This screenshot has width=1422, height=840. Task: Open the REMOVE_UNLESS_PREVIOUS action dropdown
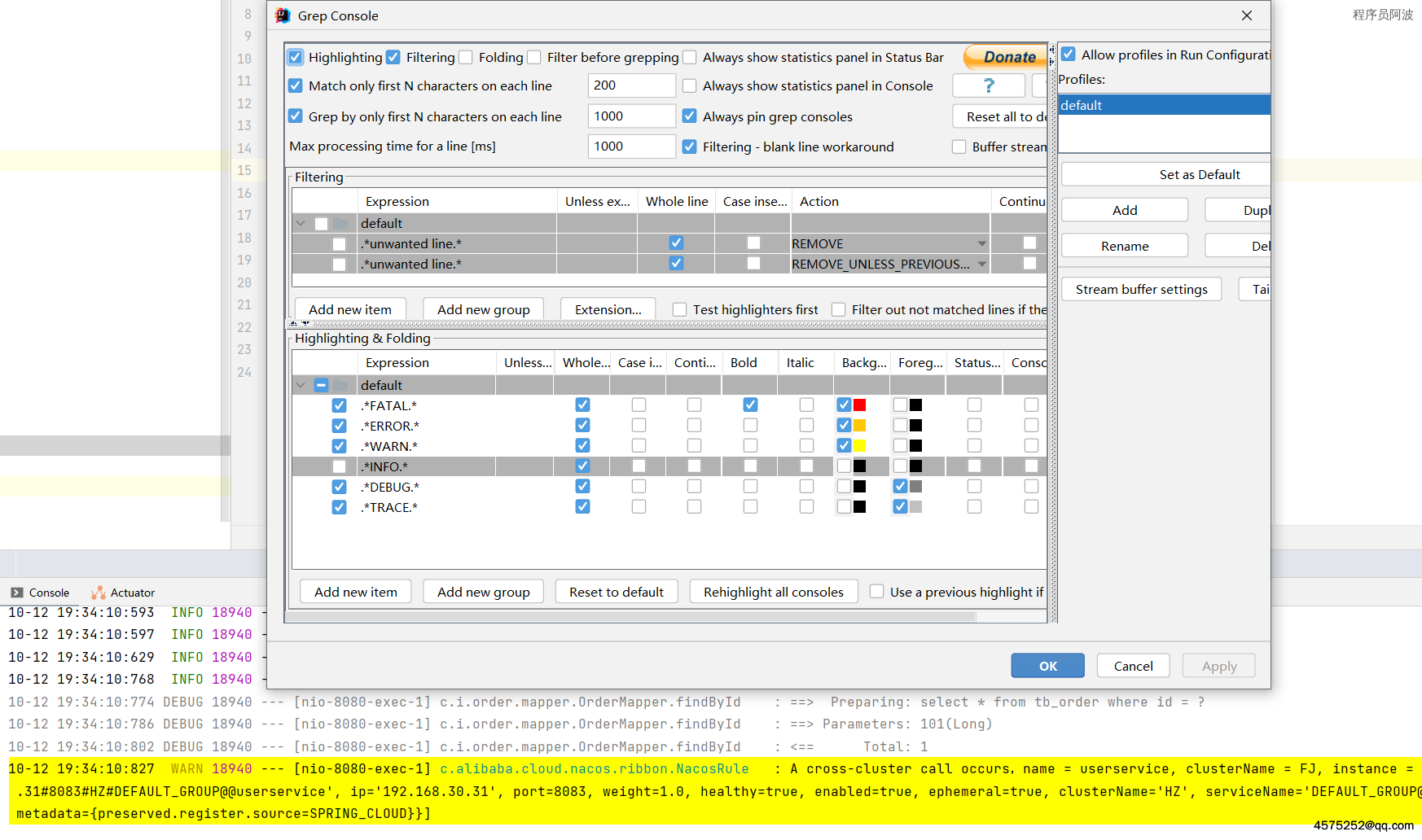[x=981, y=265]
